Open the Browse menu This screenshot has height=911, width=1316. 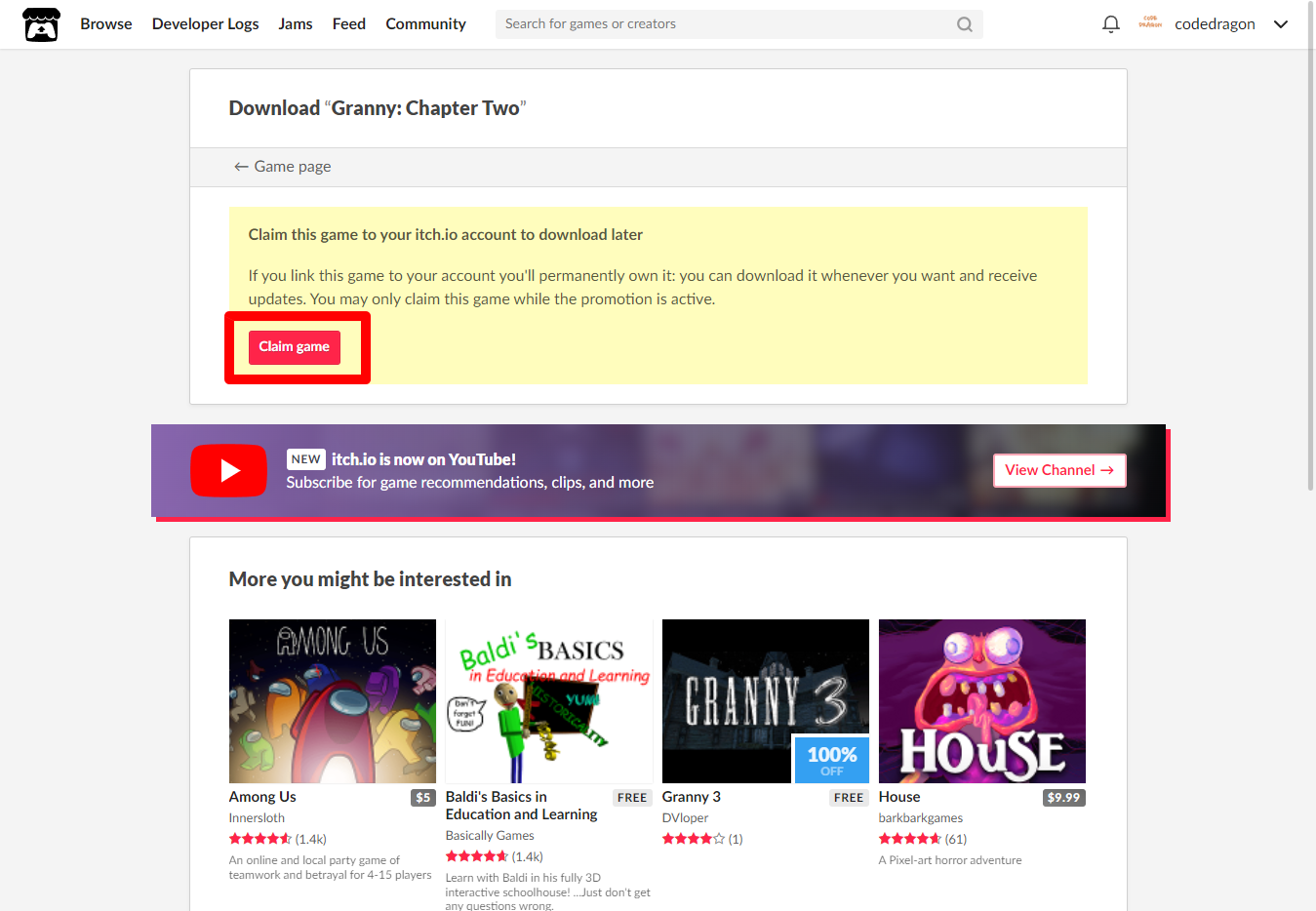click(106, 24)
